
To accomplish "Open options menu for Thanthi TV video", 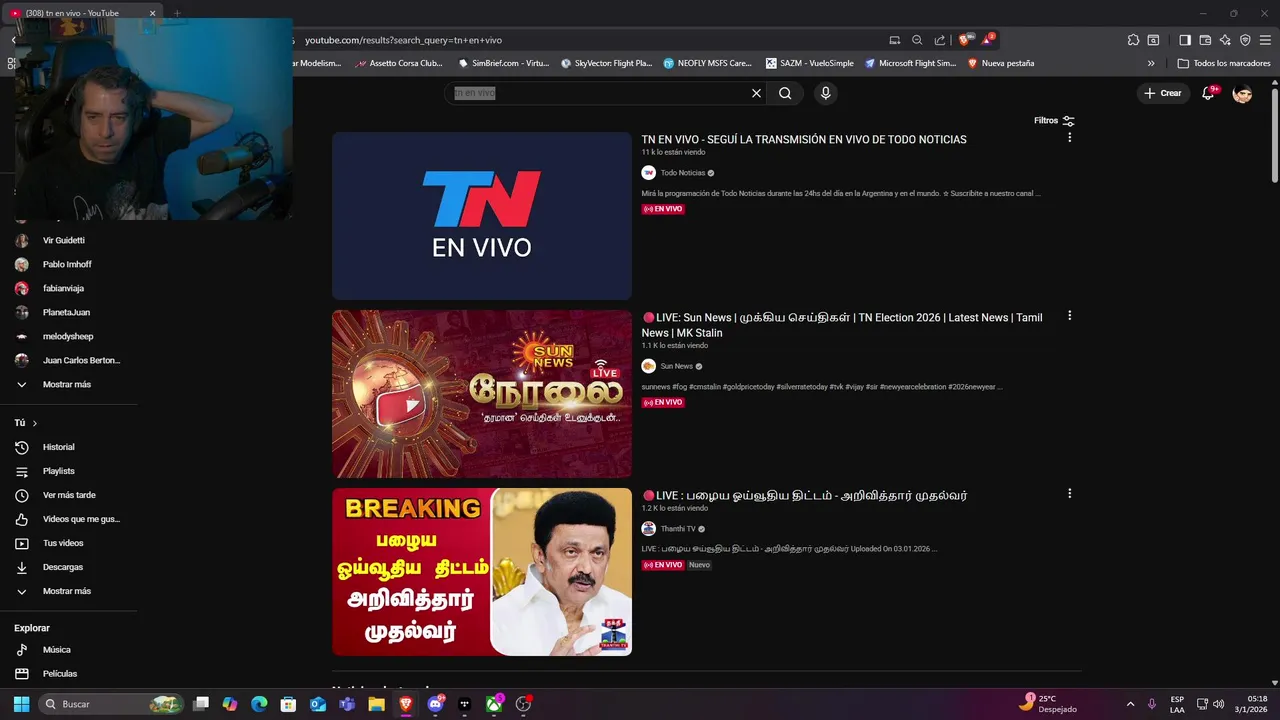I will coord(1069,494).
